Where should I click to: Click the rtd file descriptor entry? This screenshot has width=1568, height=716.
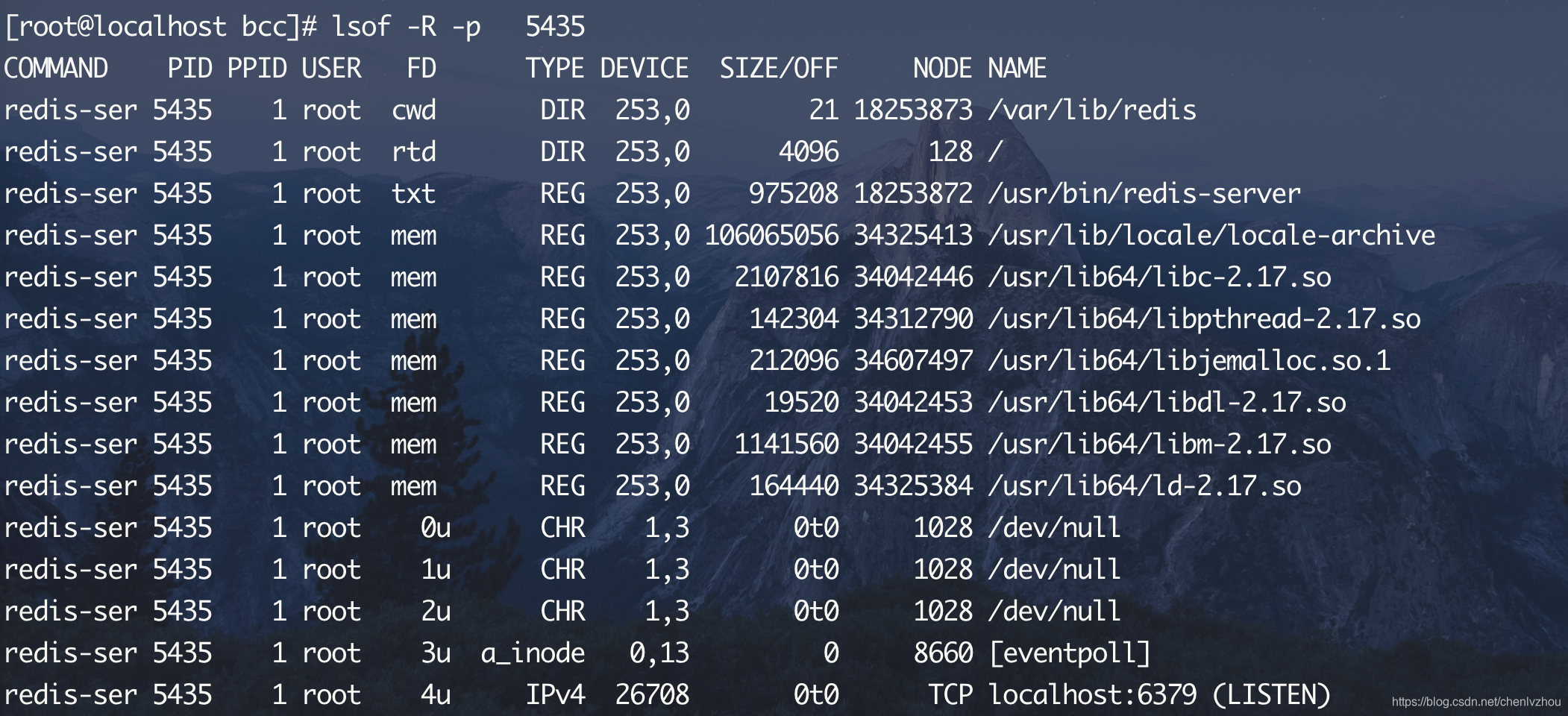coord(414,152)
